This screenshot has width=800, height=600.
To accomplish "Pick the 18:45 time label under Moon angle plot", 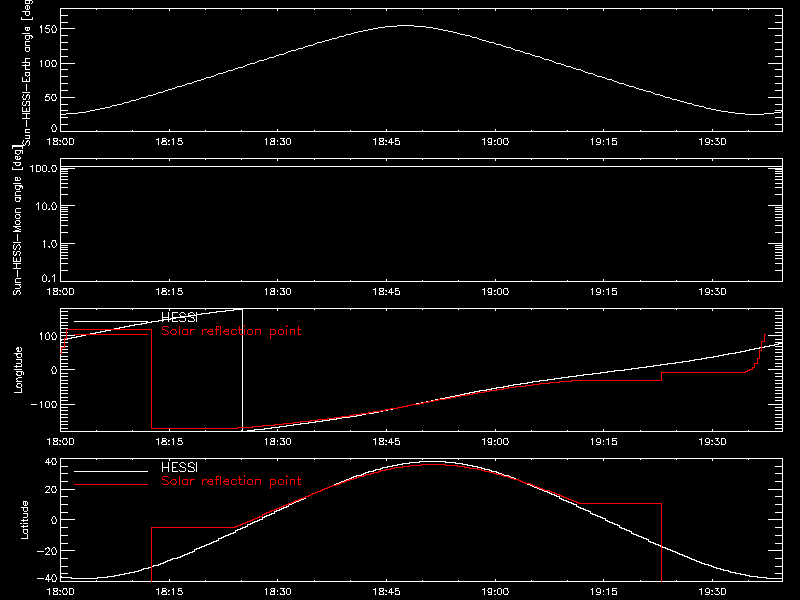I will click(x=386, y=292).
